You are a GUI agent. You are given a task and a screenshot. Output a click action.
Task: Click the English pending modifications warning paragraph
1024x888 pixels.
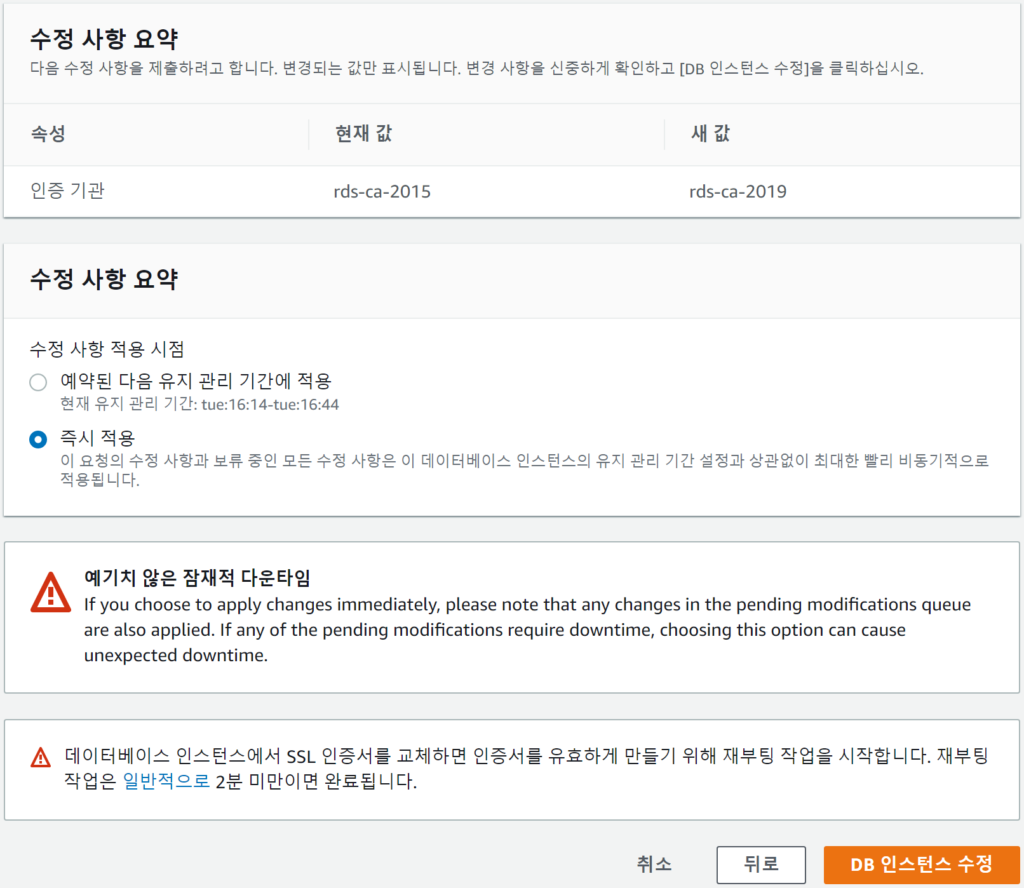(527, 630)
